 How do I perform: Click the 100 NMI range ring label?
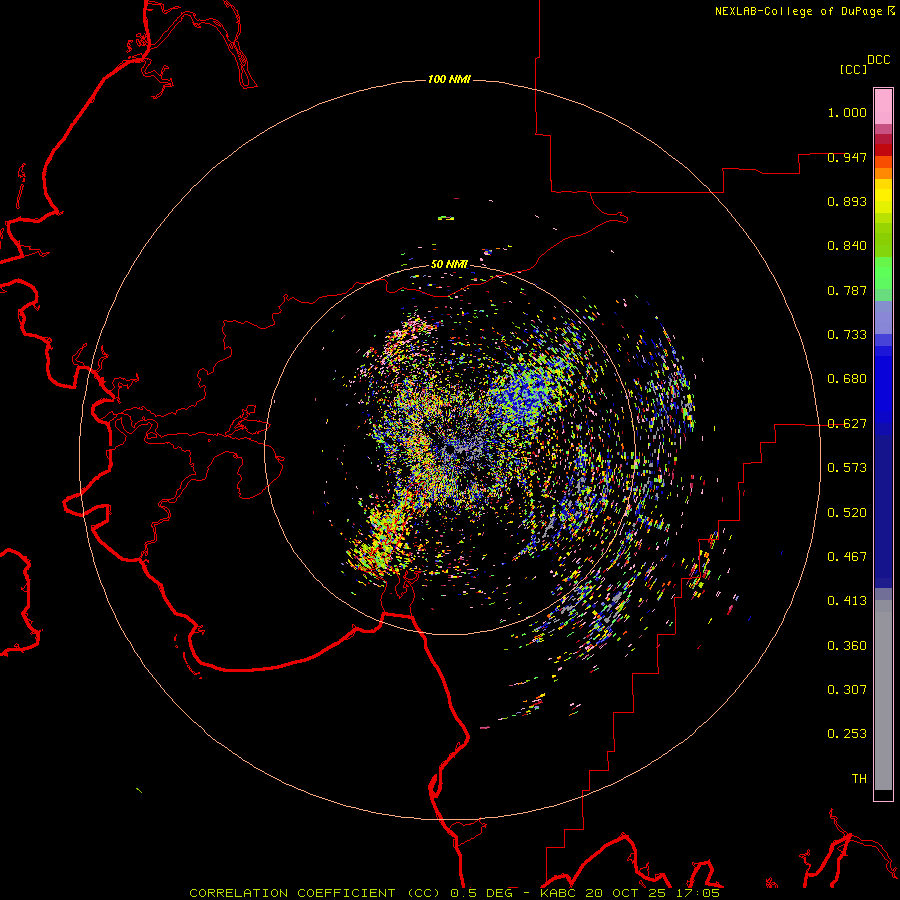coord(449,79)
